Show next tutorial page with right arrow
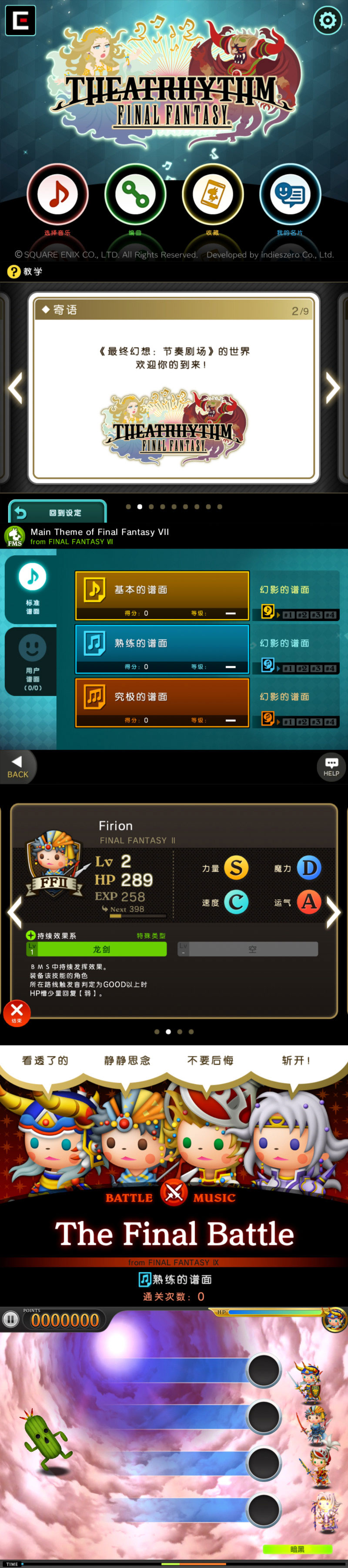The width and height of the screenshot is (348, 1568). click(332, 388)
